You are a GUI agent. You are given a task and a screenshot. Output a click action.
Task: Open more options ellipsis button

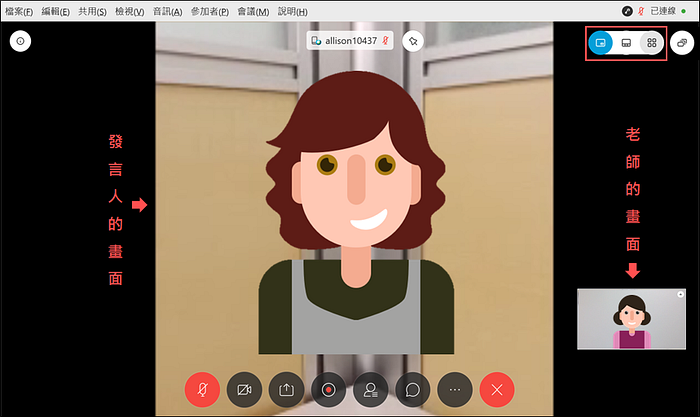[x=455, y=390]
